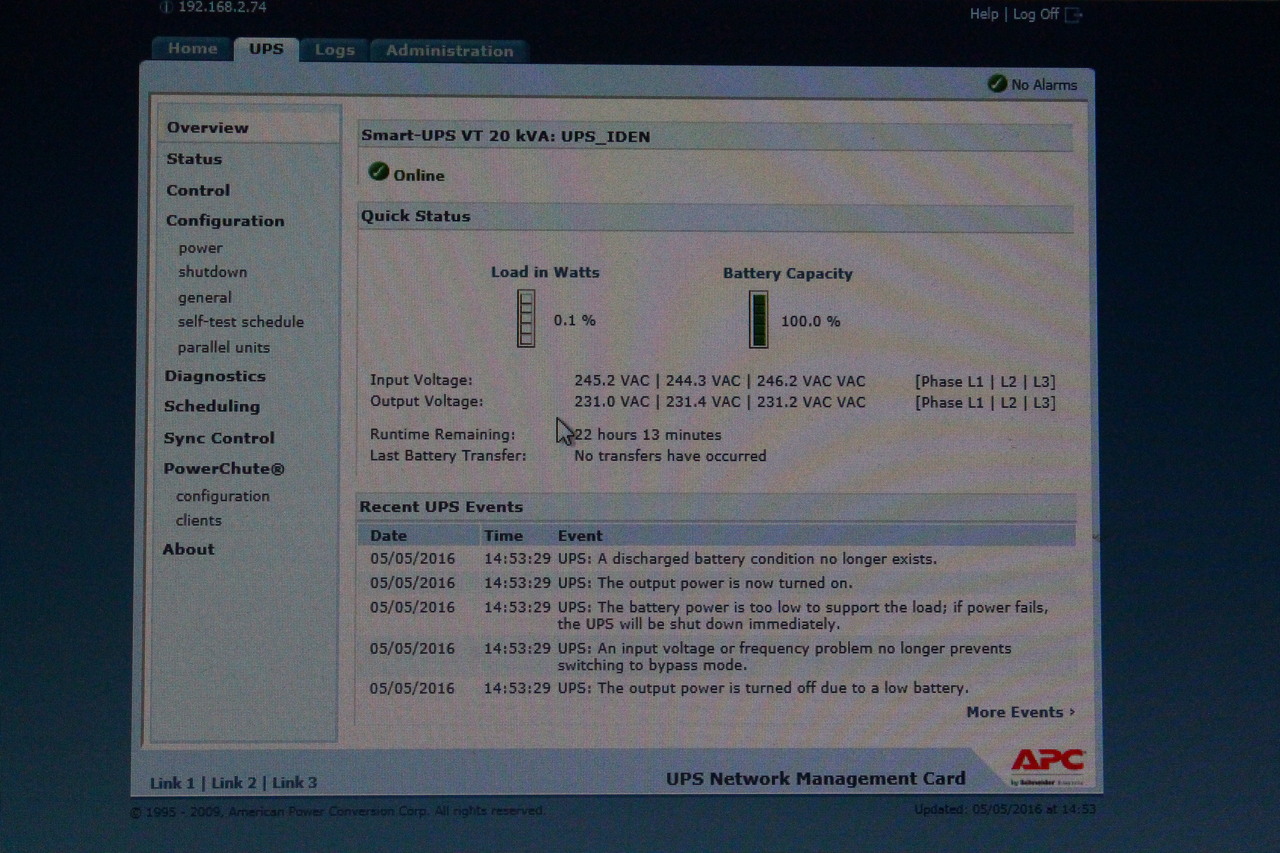Select the UPS tab
1280x853 pixels.
pos(266,49)
